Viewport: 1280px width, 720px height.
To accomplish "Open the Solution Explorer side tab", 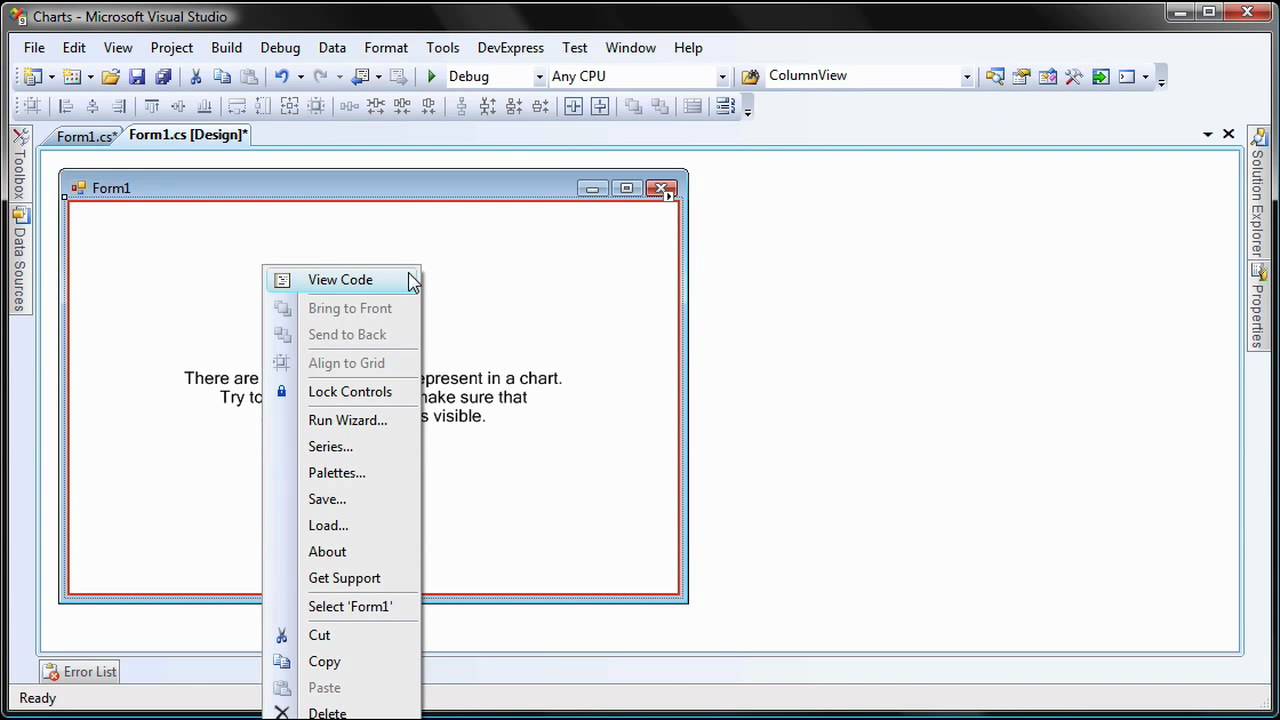I will pyautogui.click(x=1258, y=194).
